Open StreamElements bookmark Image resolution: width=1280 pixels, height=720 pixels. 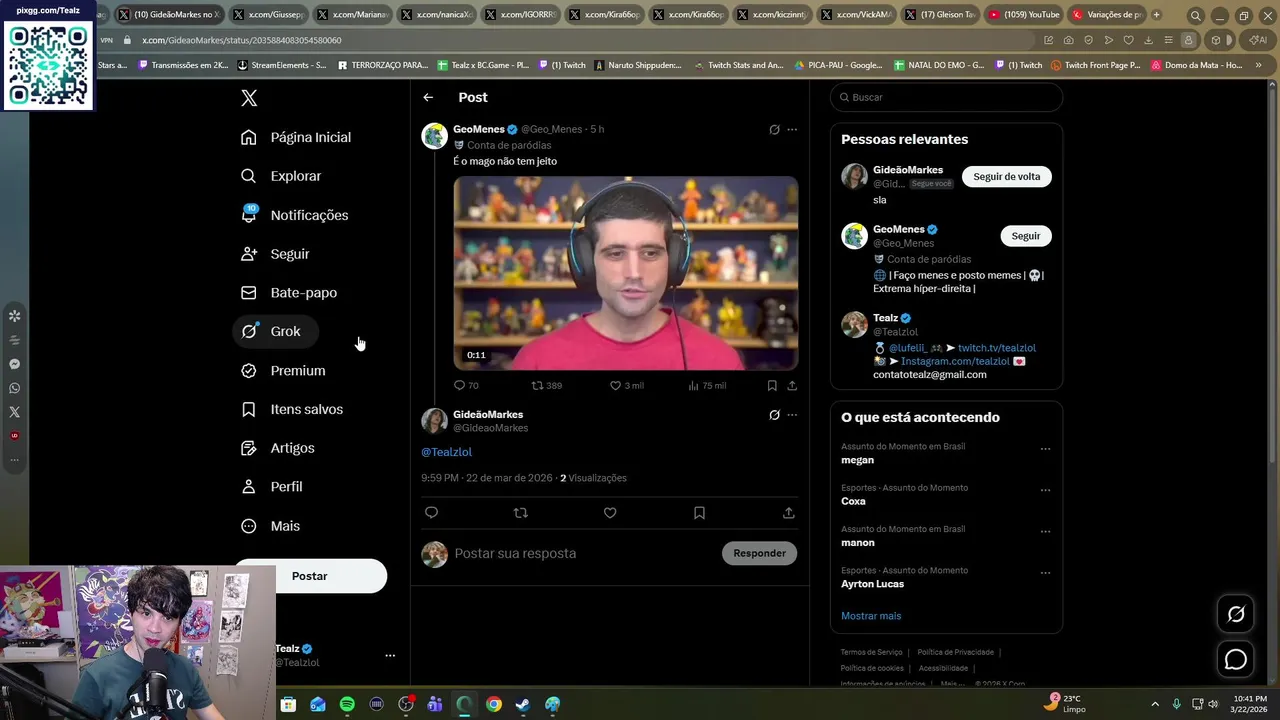[x=282, y=65]
